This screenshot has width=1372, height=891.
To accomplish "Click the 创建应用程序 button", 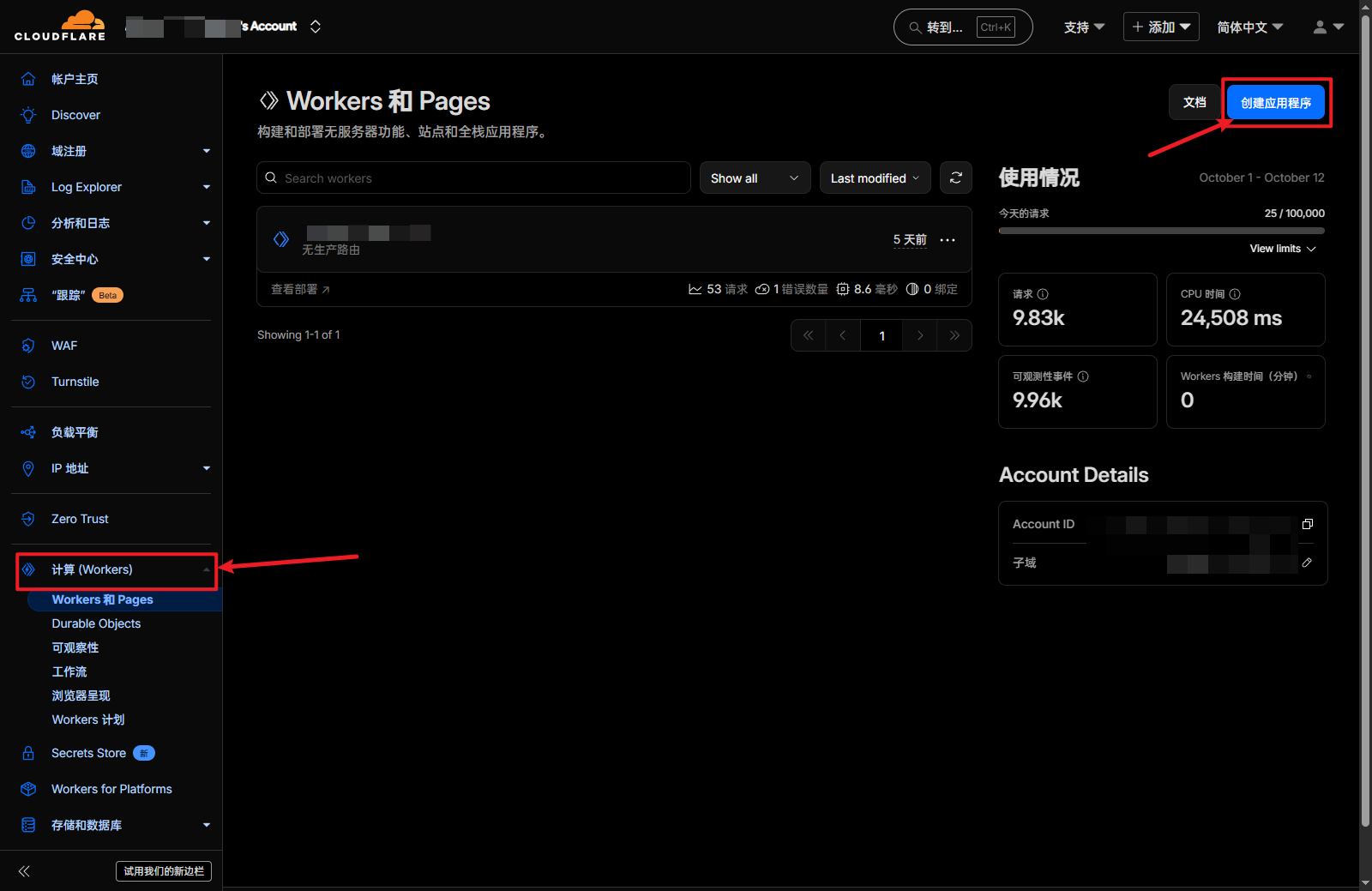I will [1274, 102].
